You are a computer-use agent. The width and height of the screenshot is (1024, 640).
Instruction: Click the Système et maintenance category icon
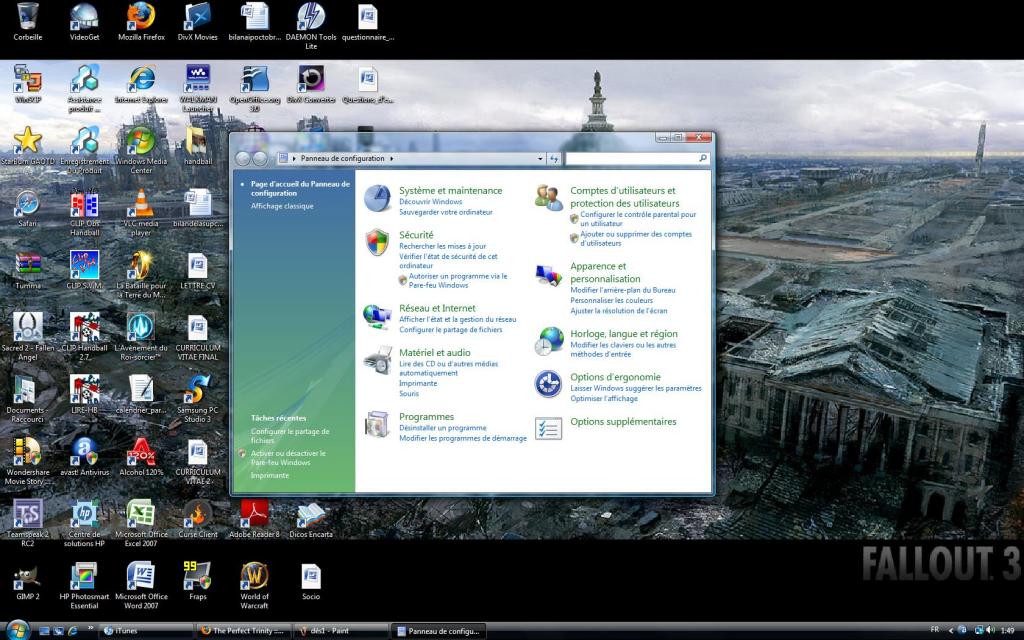pyautogui.click(x=377, y=198)
